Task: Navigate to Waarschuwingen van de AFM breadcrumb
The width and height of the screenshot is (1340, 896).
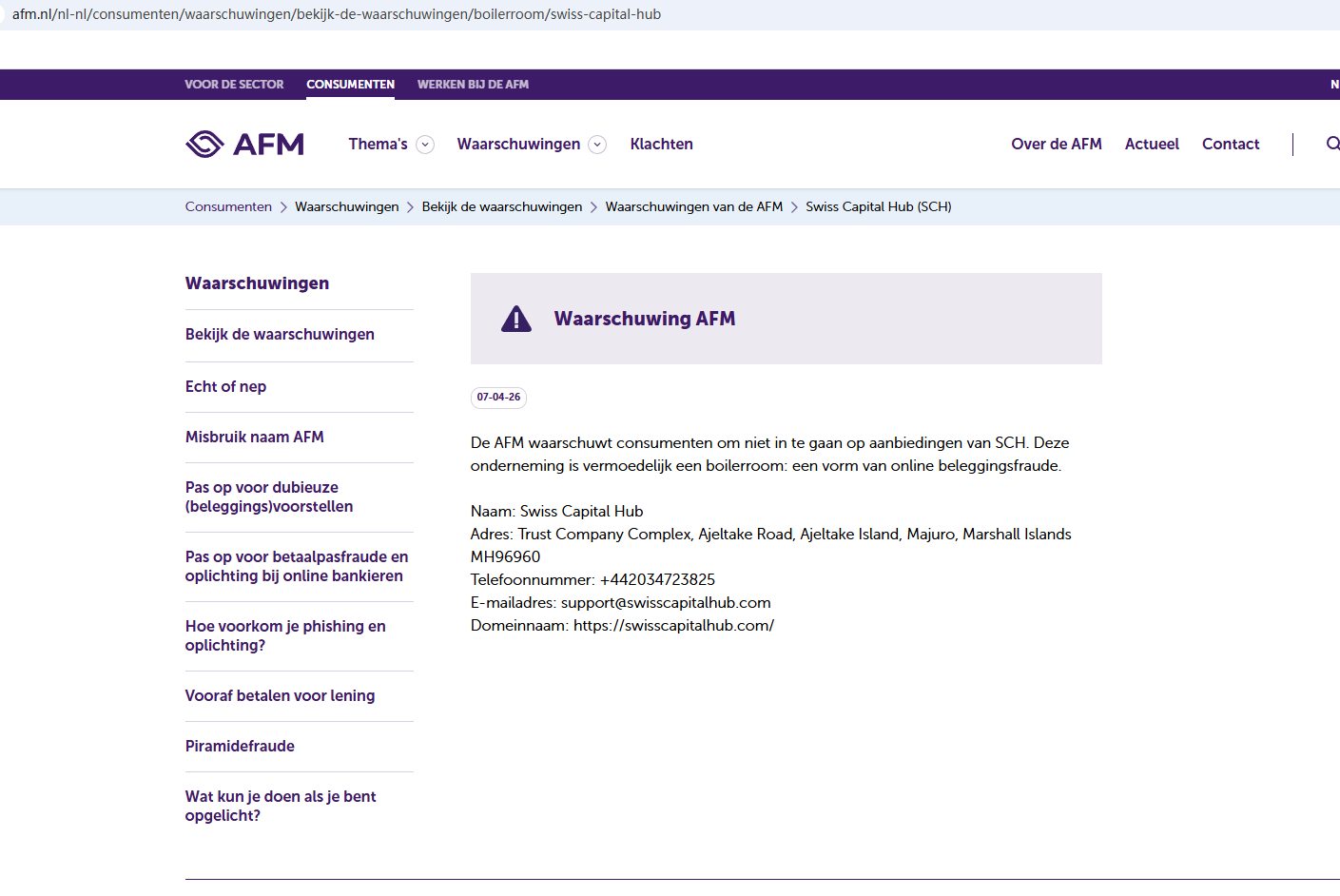Action: 693,207
